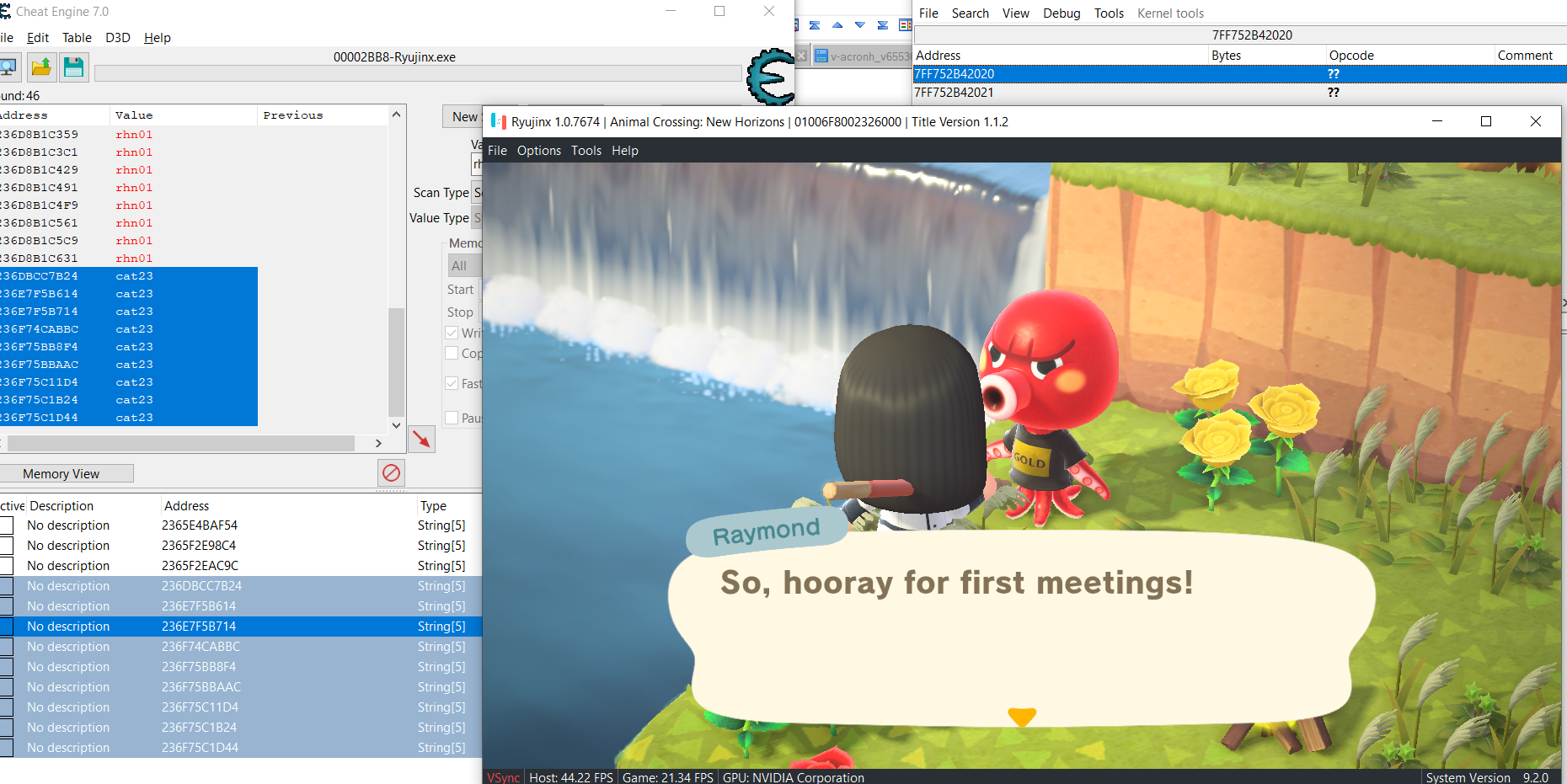This screenshot has width=1567, height=784.
Task: Open the Edit menu in Cheat Engine
Action: click(38, 37)
